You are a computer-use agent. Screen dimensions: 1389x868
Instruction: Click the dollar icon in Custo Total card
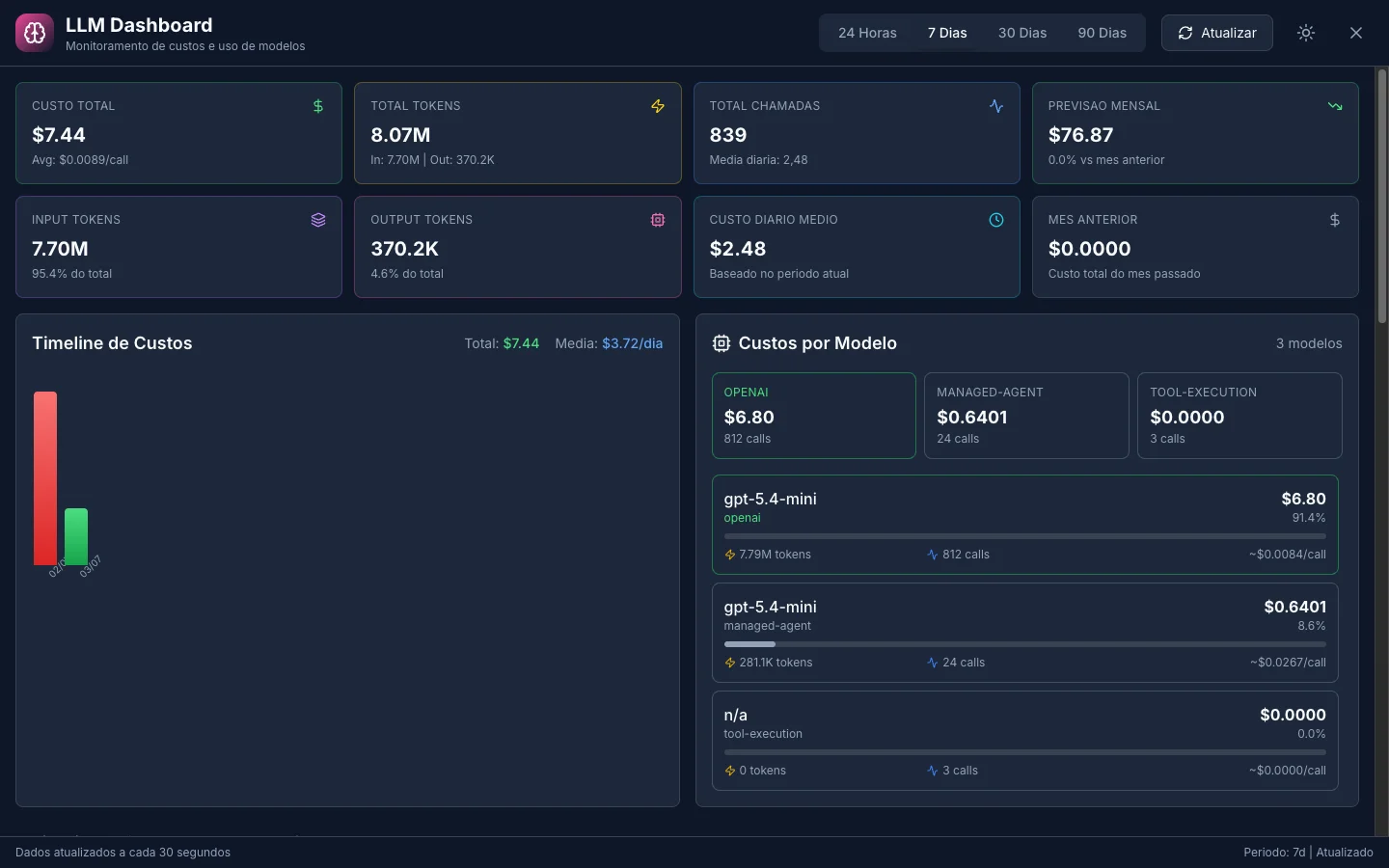318,106
